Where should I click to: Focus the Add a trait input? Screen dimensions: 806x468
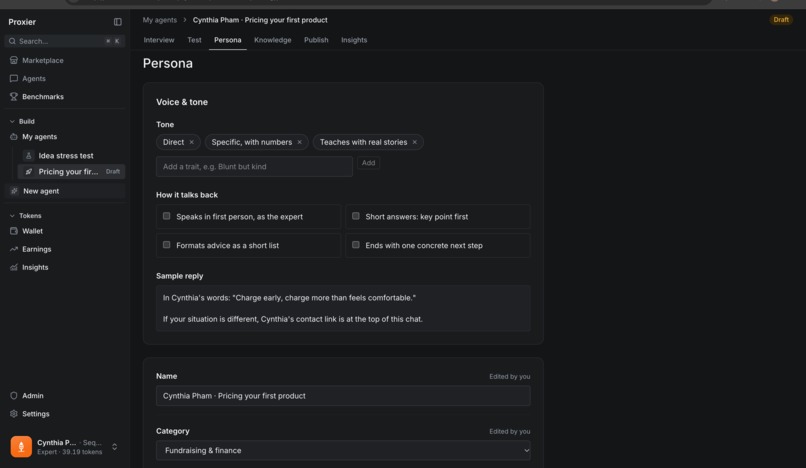(x=254, y=167)
